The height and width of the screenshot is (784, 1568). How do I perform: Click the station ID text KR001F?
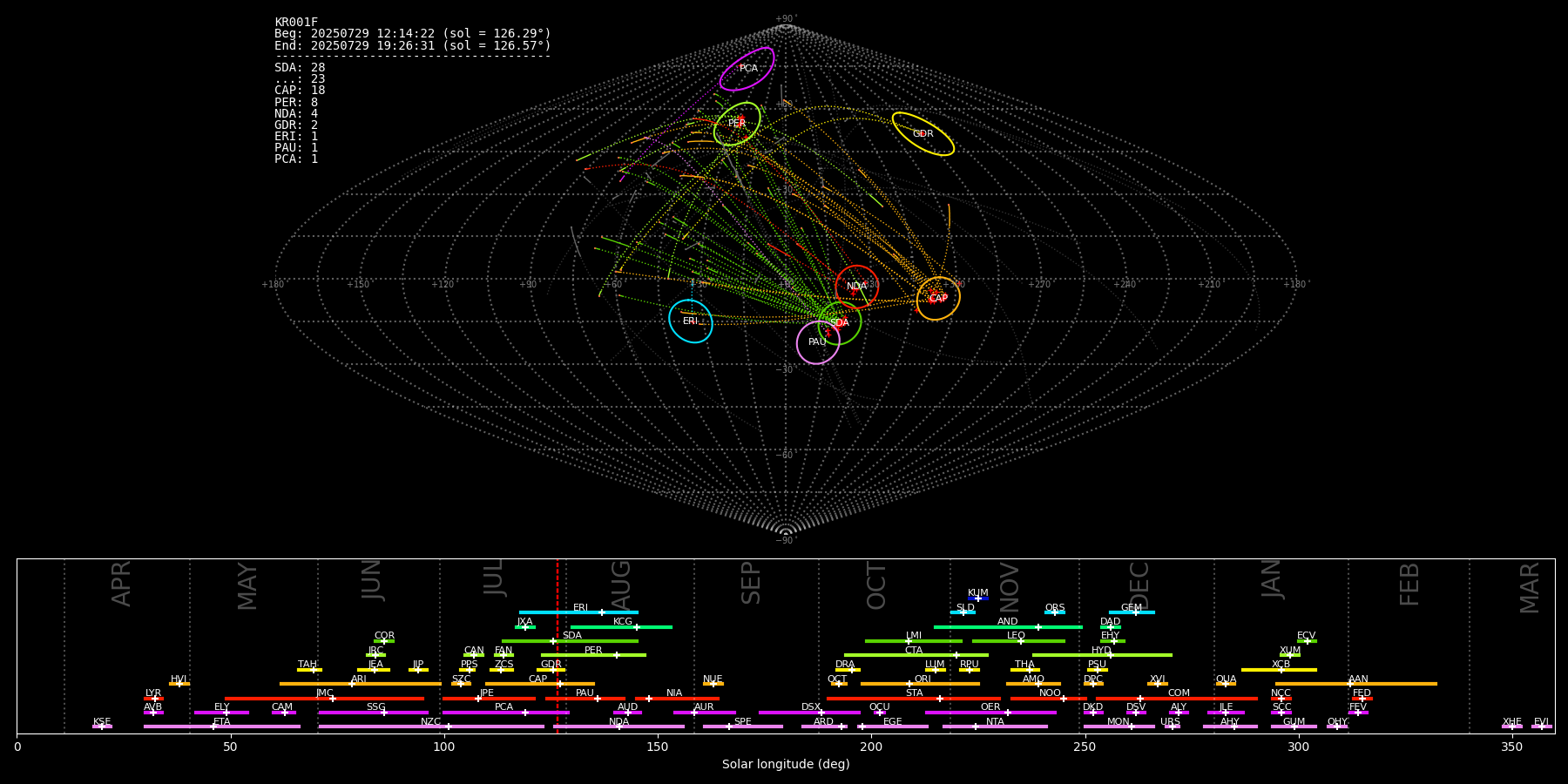[x=296, y=23]
